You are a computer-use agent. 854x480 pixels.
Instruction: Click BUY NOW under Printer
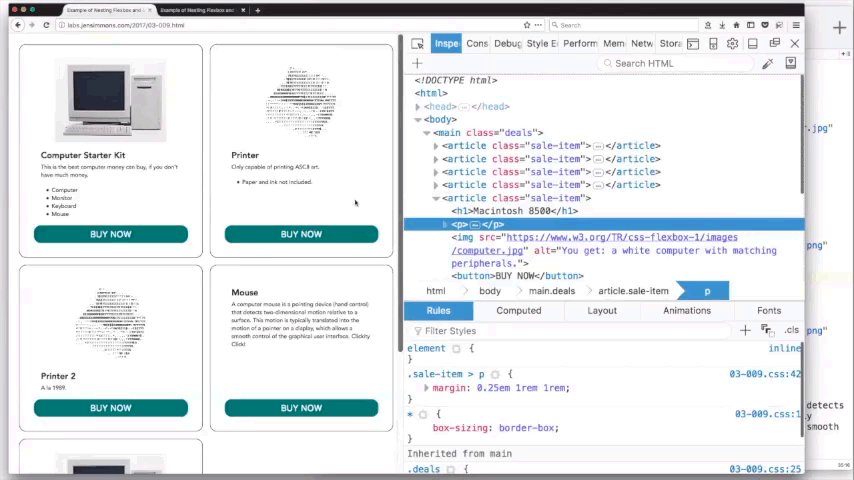click(301, 234)
